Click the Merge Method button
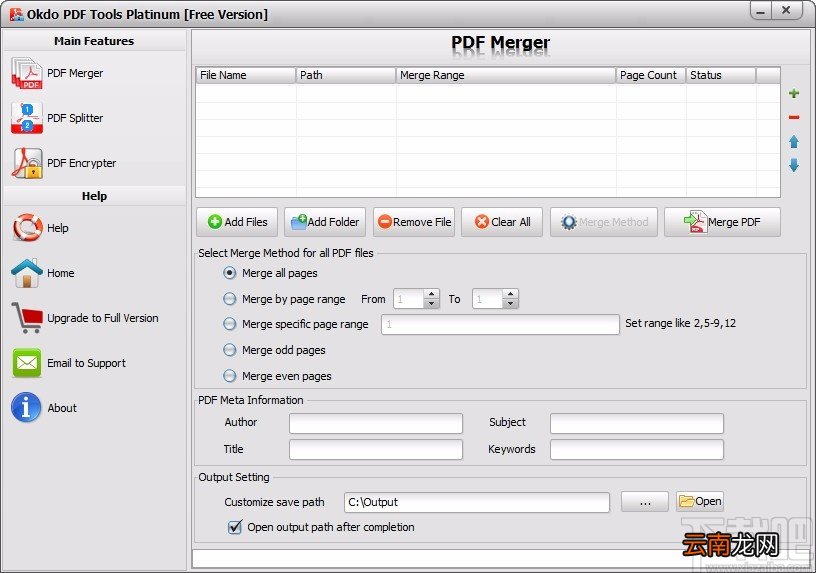 [x=604, y=222]
